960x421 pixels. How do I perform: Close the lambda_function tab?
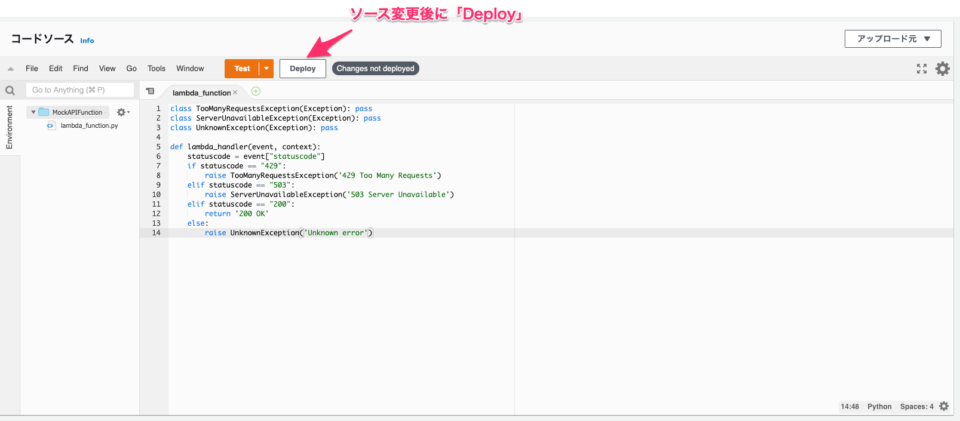[x=235, y=92]
